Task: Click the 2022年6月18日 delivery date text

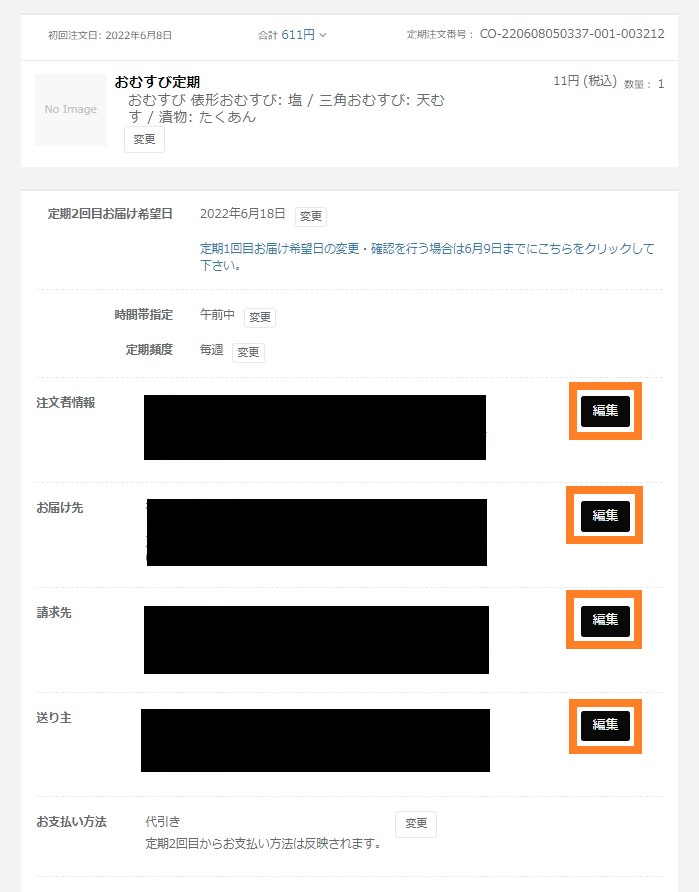Action: 242,214
